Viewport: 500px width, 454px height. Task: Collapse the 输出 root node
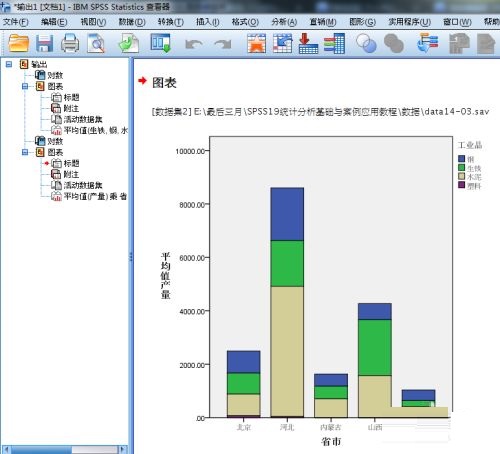9,64
